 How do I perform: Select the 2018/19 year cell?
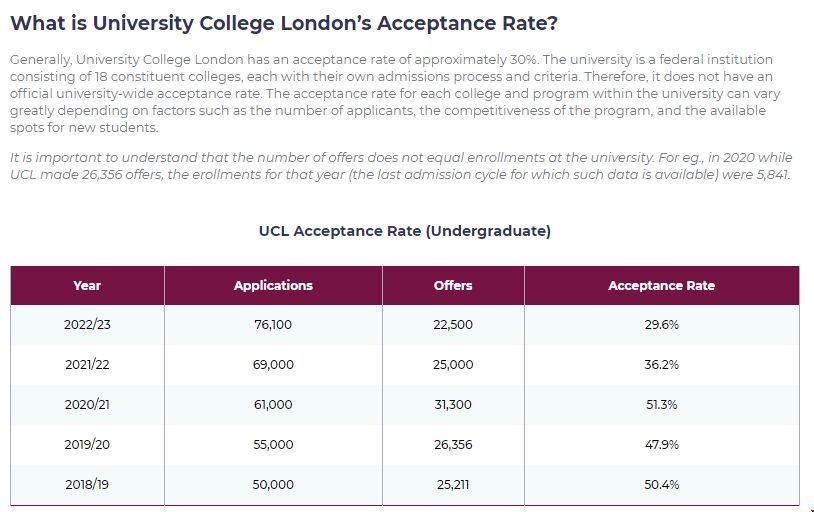(x=87, y=485)
